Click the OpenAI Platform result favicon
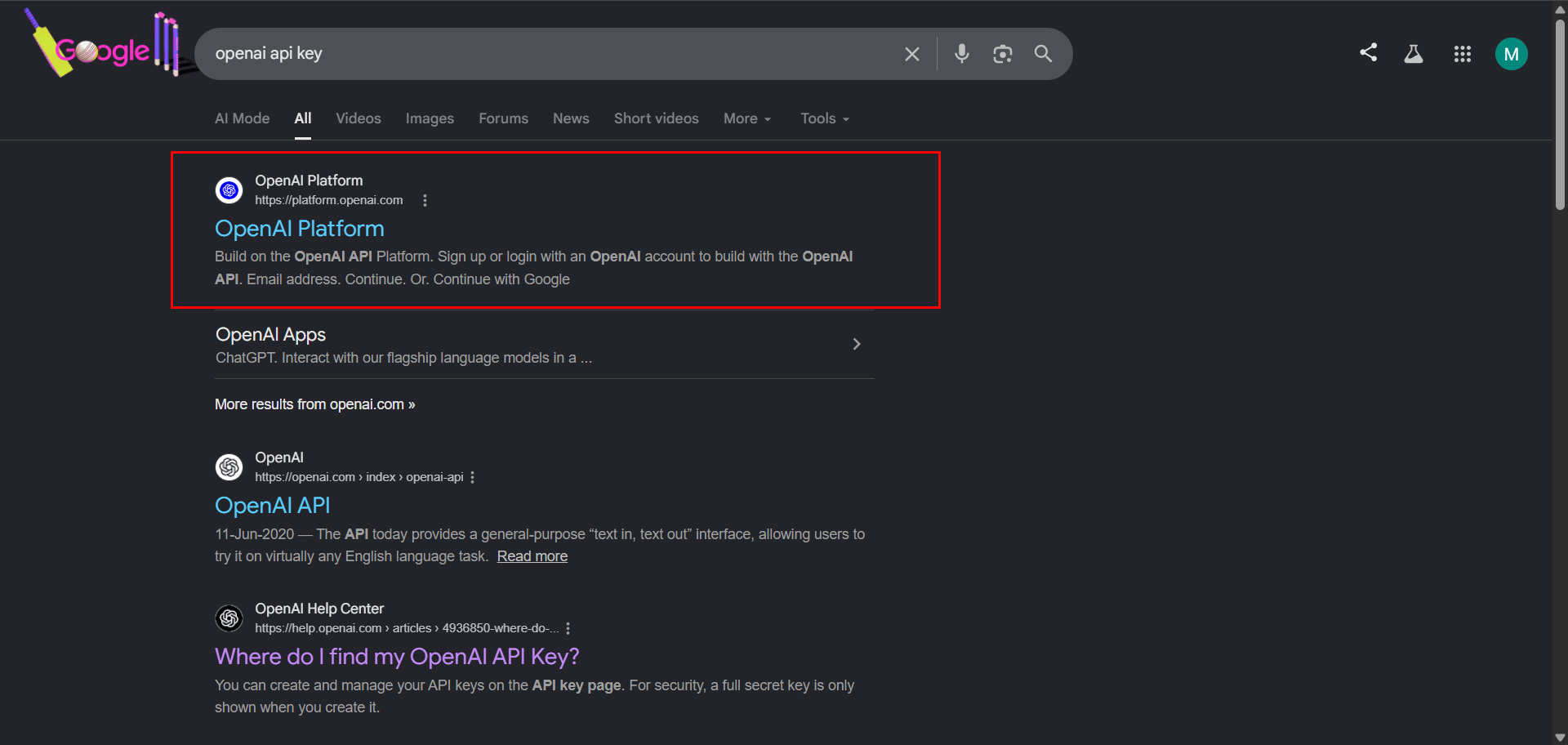The image size is (1568, 745). 229,190
